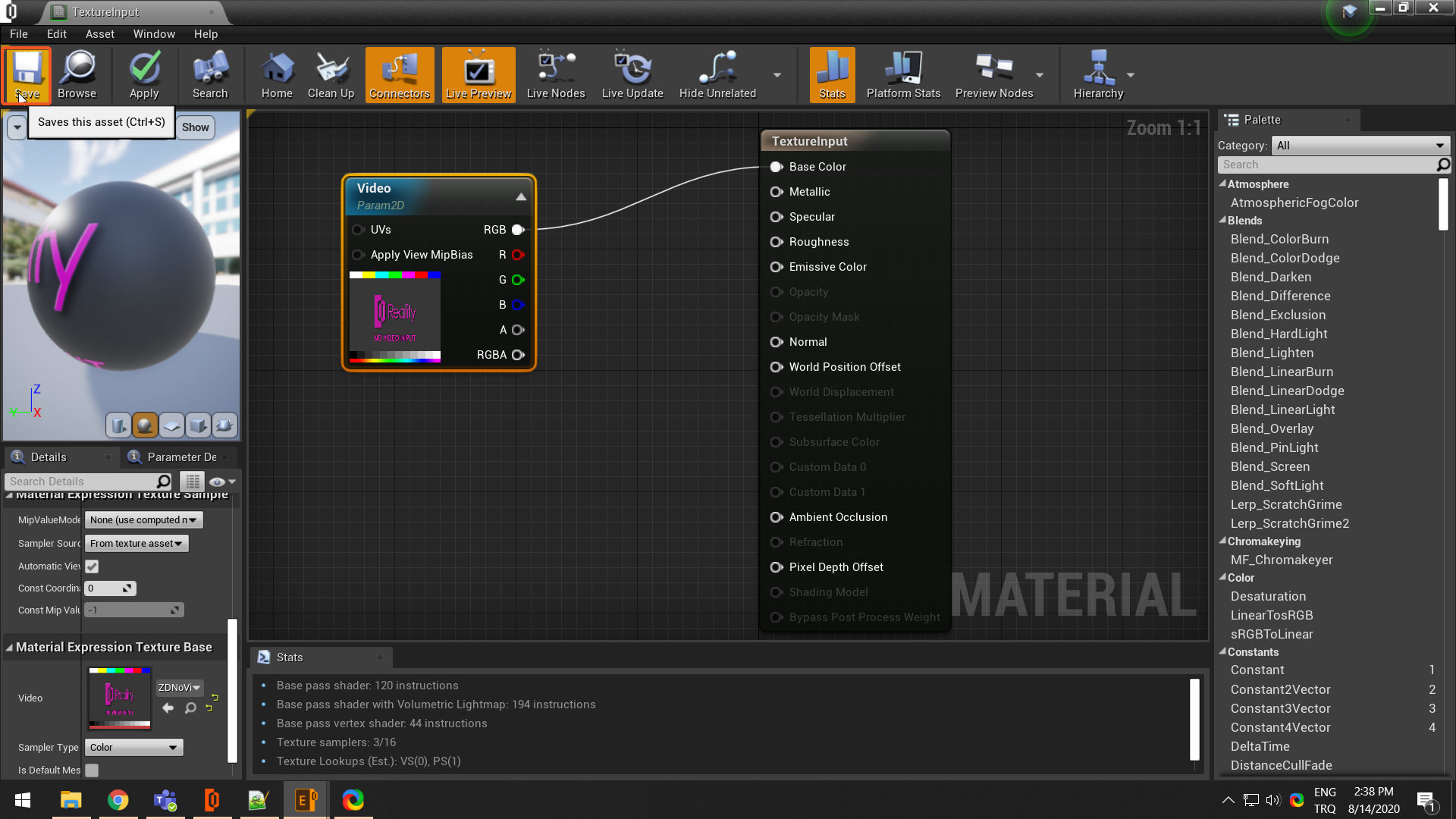Viewport: 1456px width, 819px height.
Task: Click the Video texture thumbnail swatch
Action: pyautogui.click(x=120, y=698)
